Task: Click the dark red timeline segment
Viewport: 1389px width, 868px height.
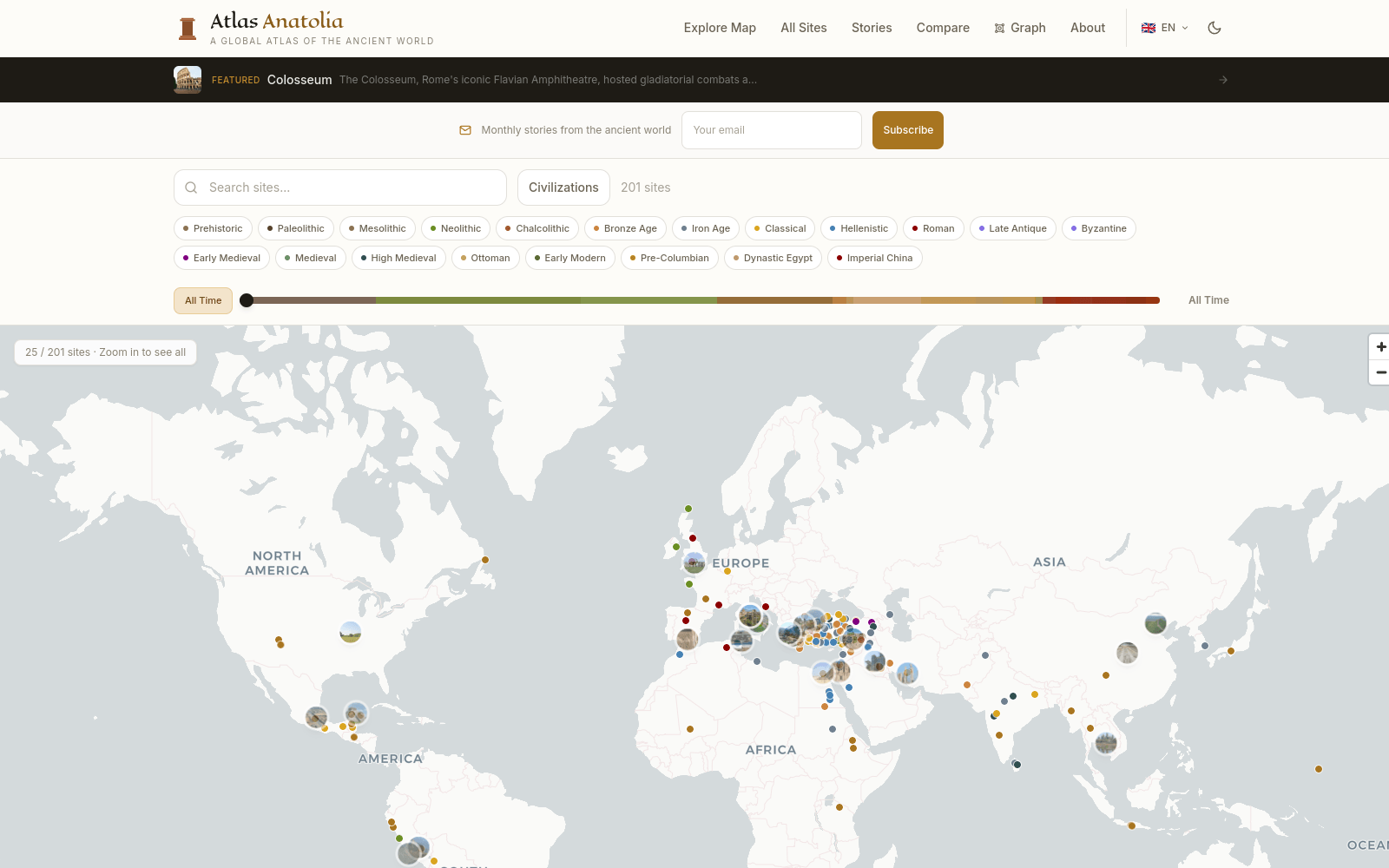Action: pyautogui.click(x=1101, y=300)
